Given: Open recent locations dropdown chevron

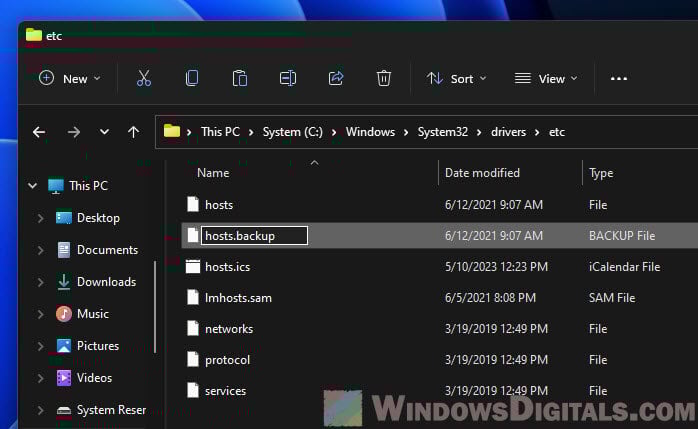Looking at the screenshot, I should 104,132.
